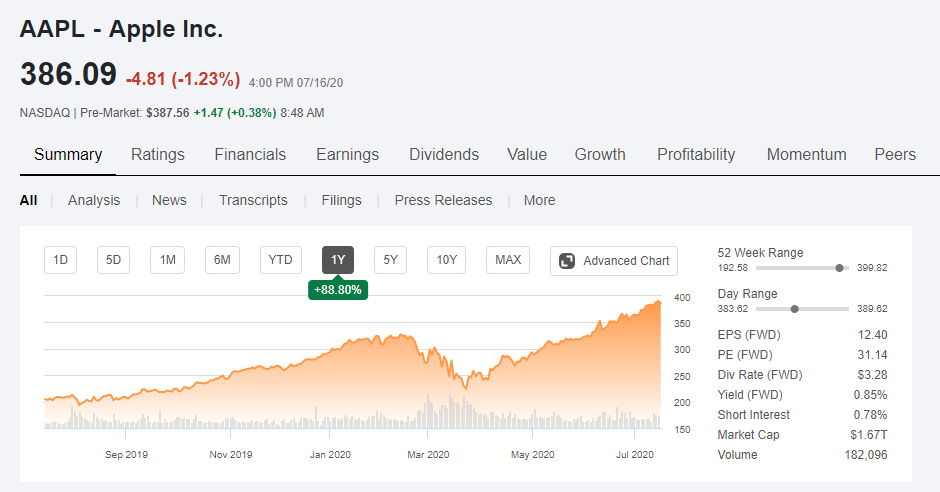Click the Transcripts filter link
Screen dimensions: 940x492
(253, 200)
